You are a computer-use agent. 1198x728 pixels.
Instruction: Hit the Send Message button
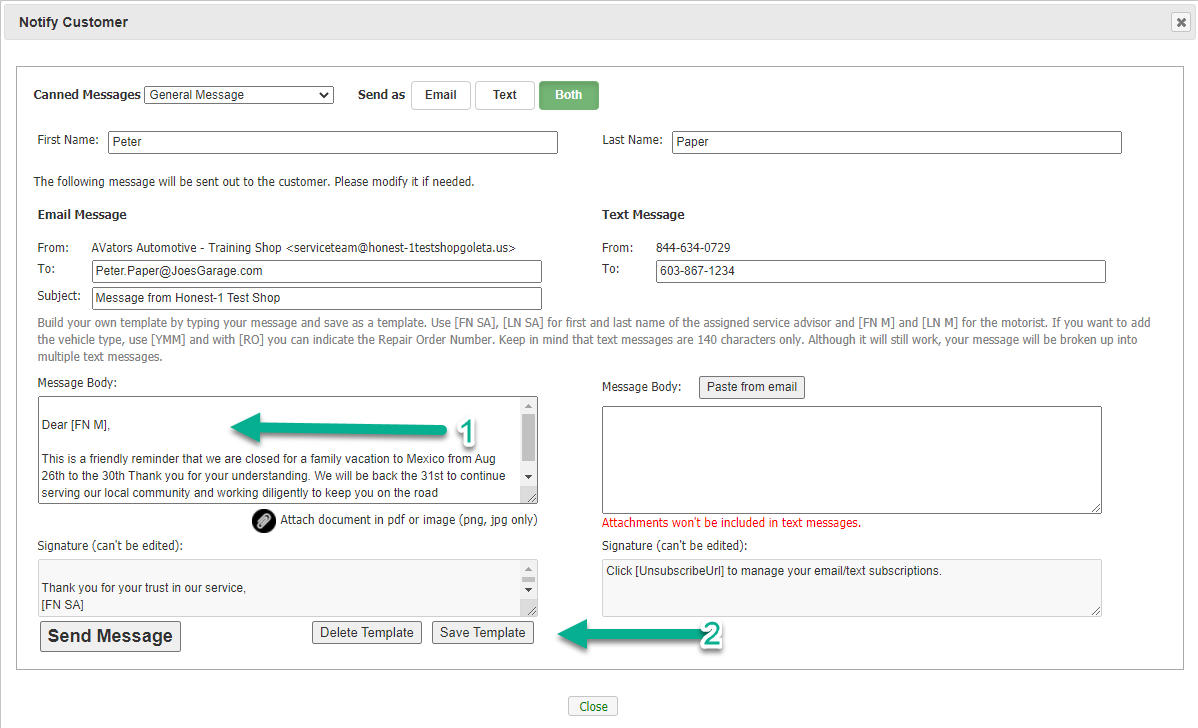pyautogui.click(x=110, y=636)
